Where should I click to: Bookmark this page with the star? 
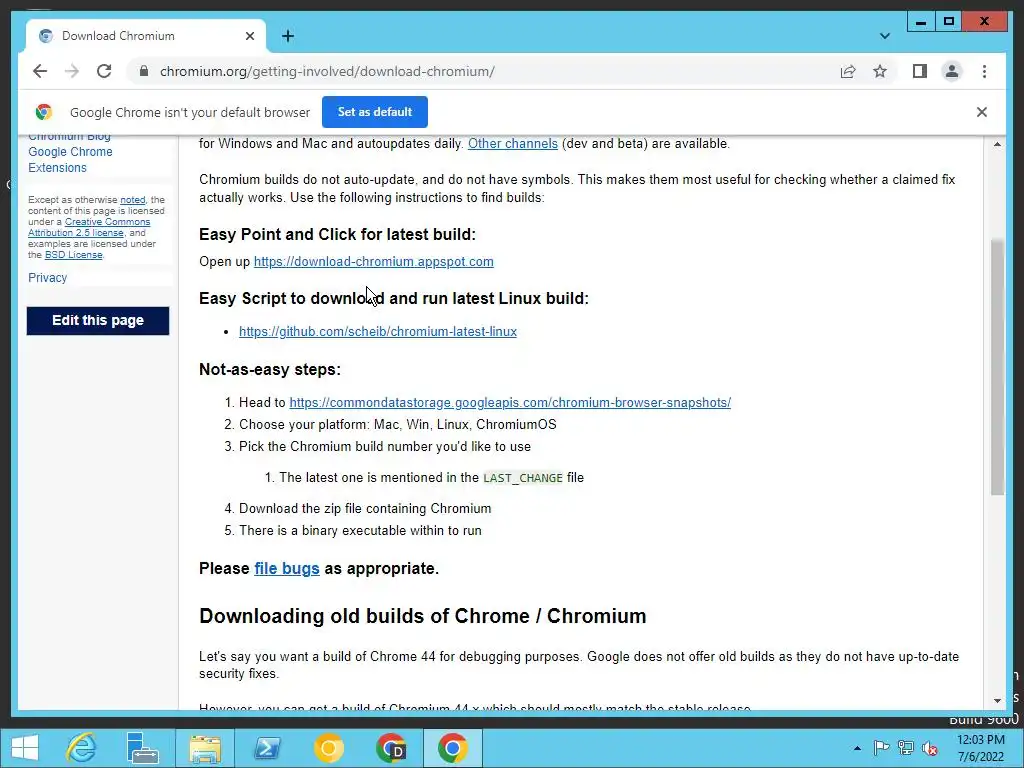click(x=880, y=71)
